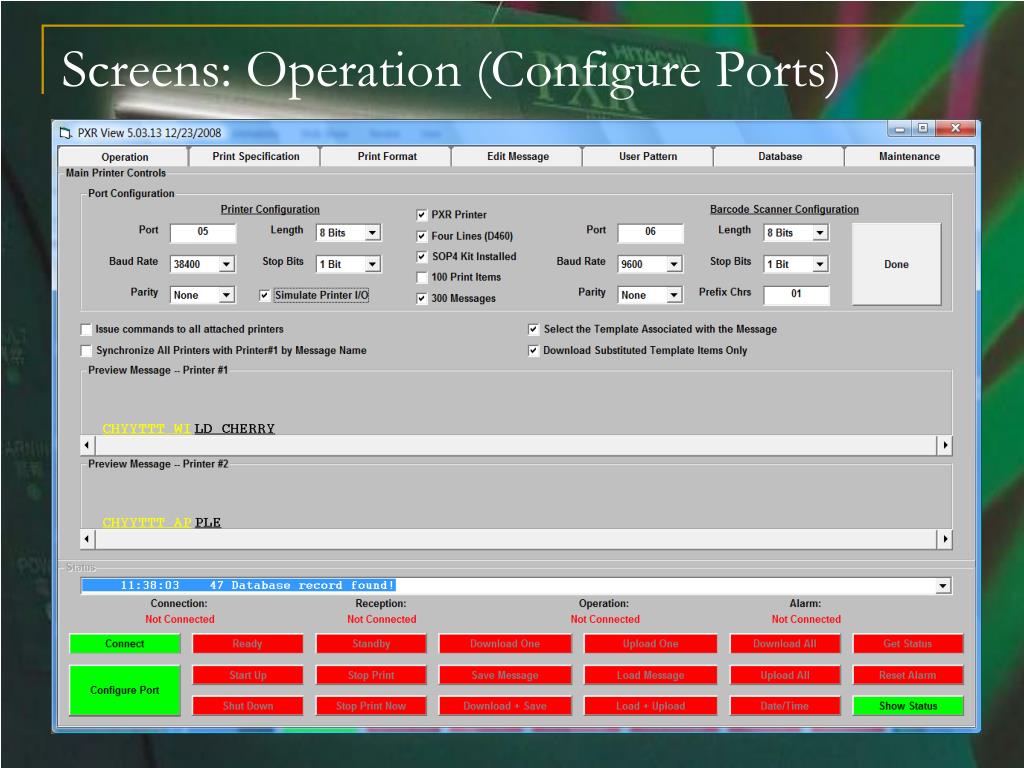Click Printer #1 preview scrollbar right arrow

click(x=944, y=445)
